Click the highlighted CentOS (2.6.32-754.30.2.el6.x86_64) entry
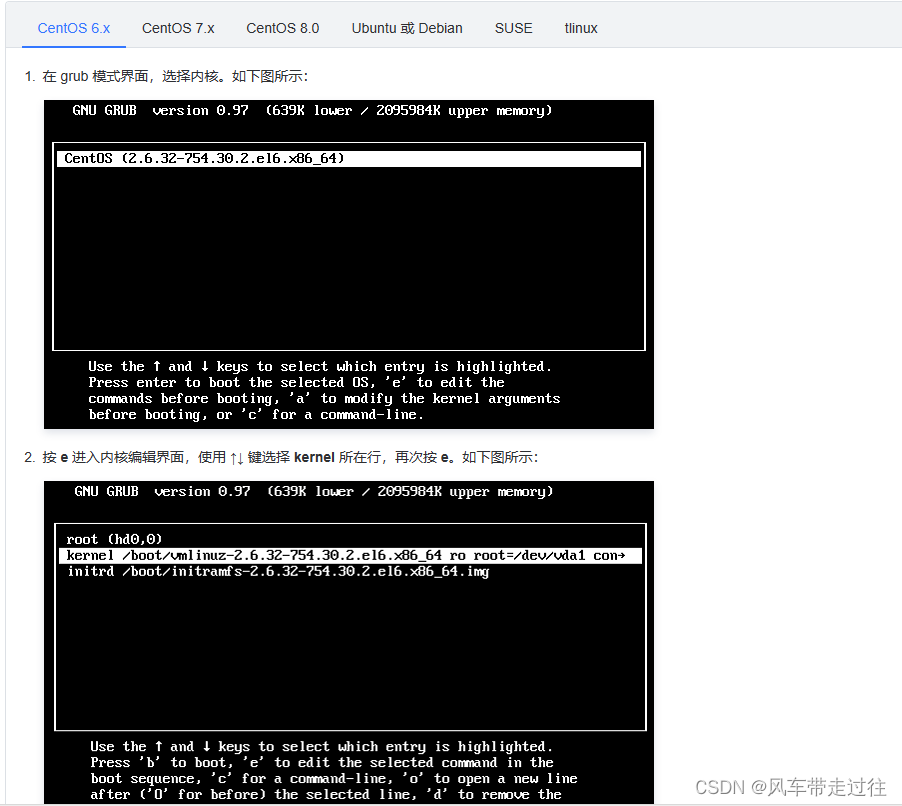 (349, 159)
